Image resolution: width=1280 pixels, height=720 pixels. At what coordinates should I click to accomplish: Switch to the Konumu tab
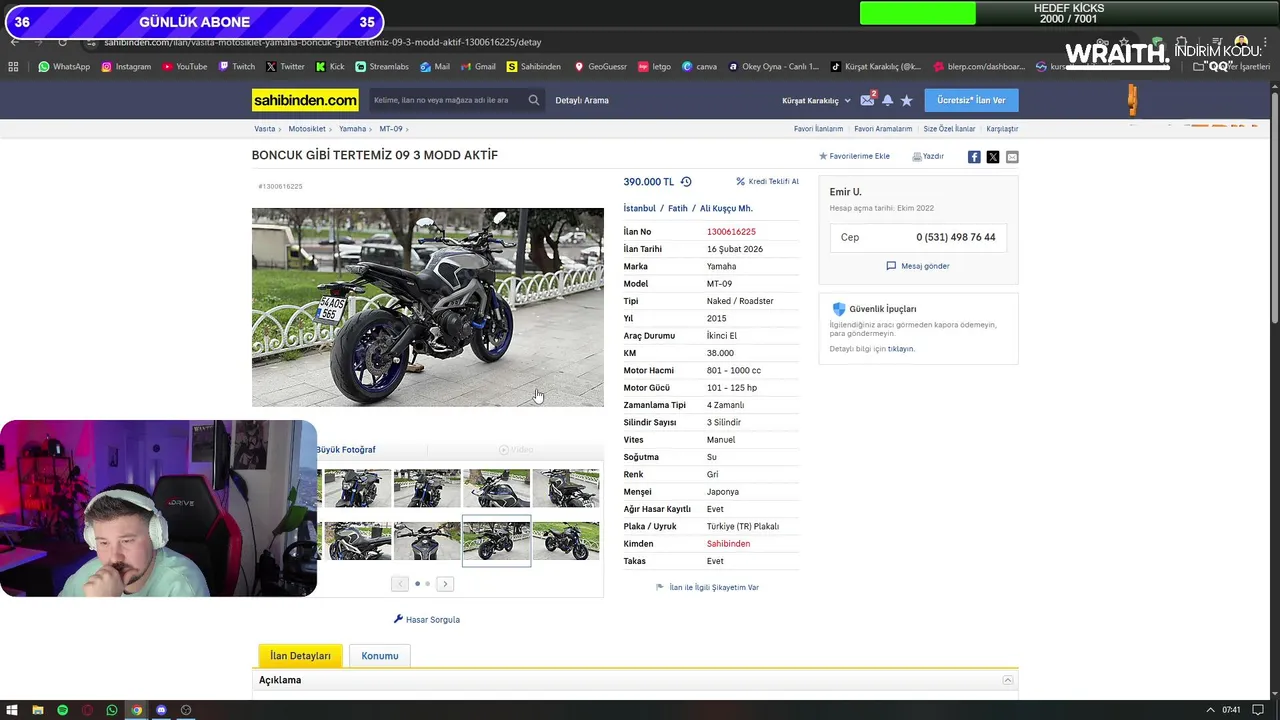coord(380,656)
